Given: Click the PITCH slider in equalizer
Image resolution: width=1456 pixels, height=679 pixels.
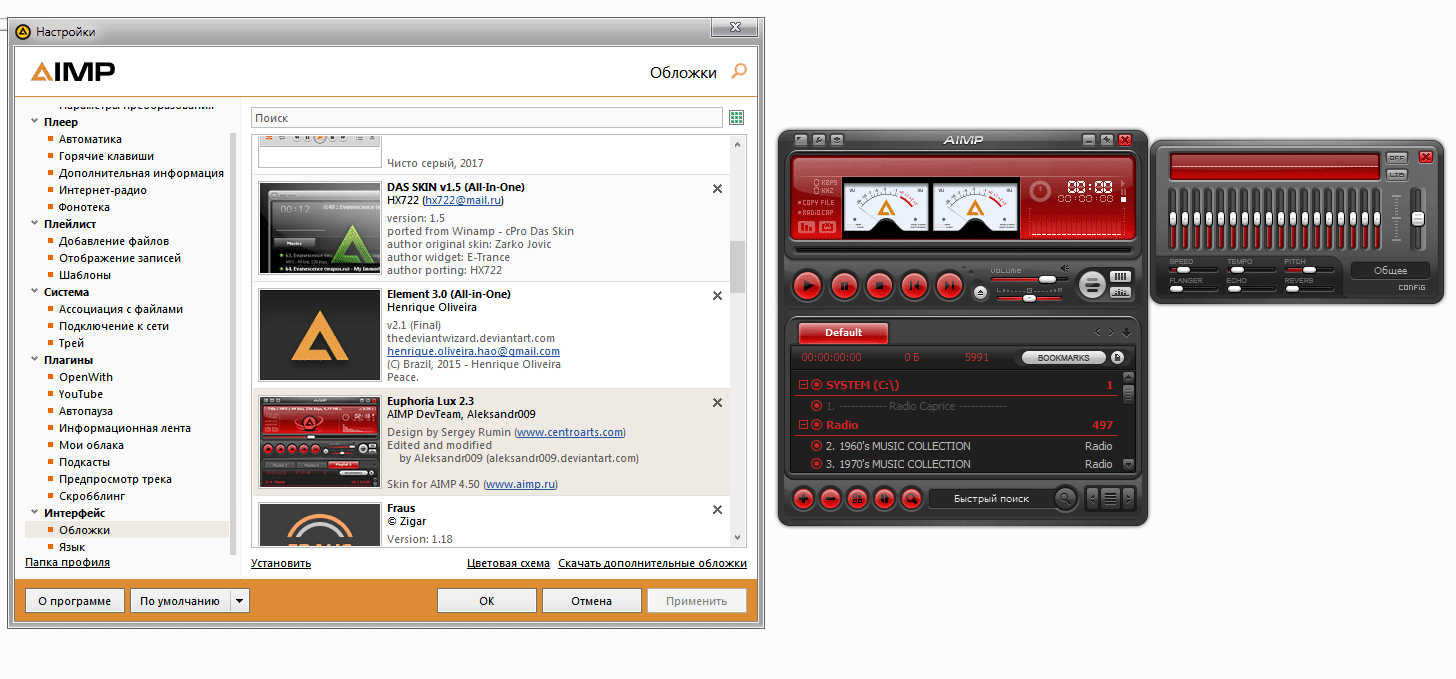Looking at the screenshot, I should (1309, 270).
